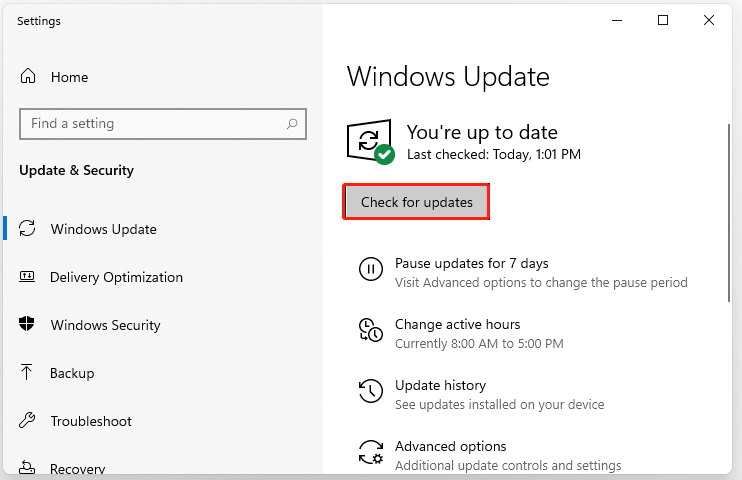This screenshot has width=742, height=480.
Task: Click the Windows Update page heading
Action: click(448, 76)
